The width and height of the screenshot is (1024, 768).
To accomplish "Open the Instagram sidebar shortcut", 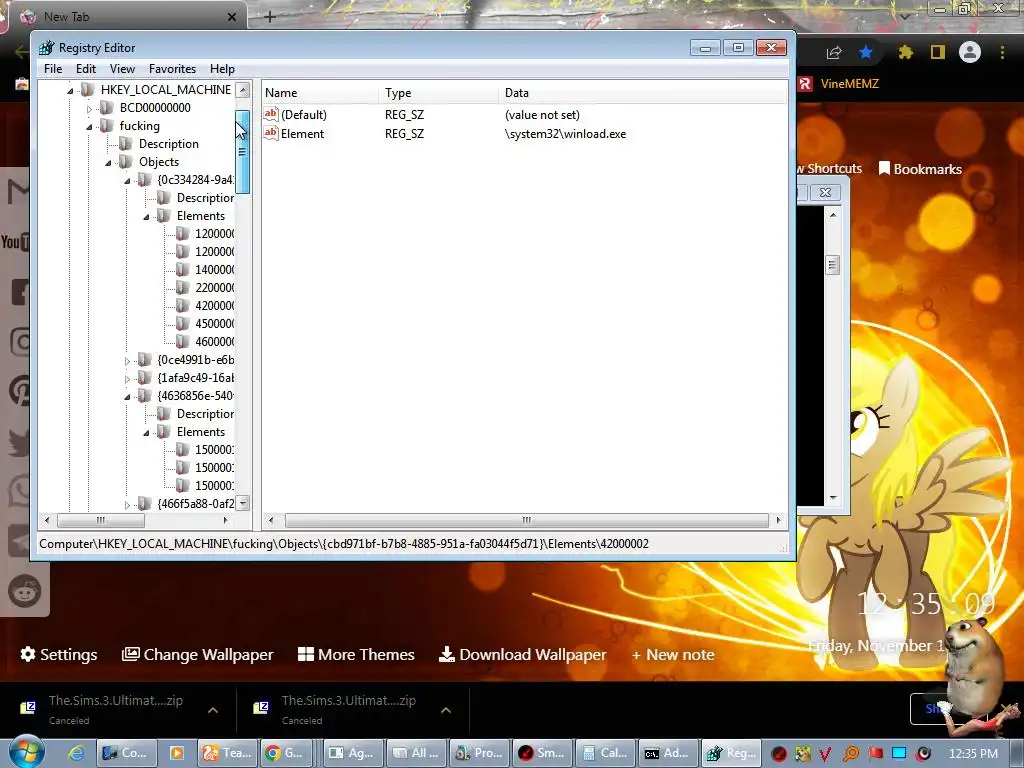I will click(x=21, y=342).
